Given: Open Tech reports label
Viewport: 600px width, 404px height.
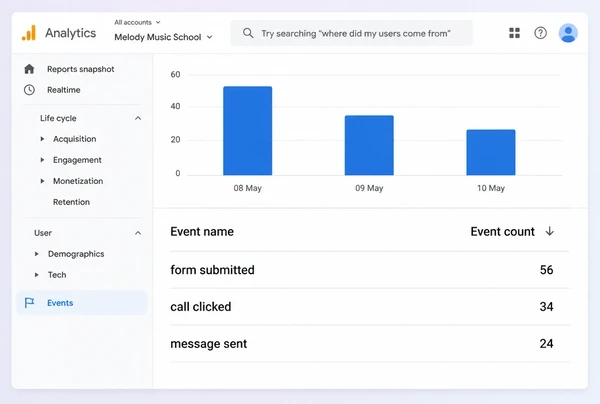Looking at the screenshot, I should (x=57, y=275).
